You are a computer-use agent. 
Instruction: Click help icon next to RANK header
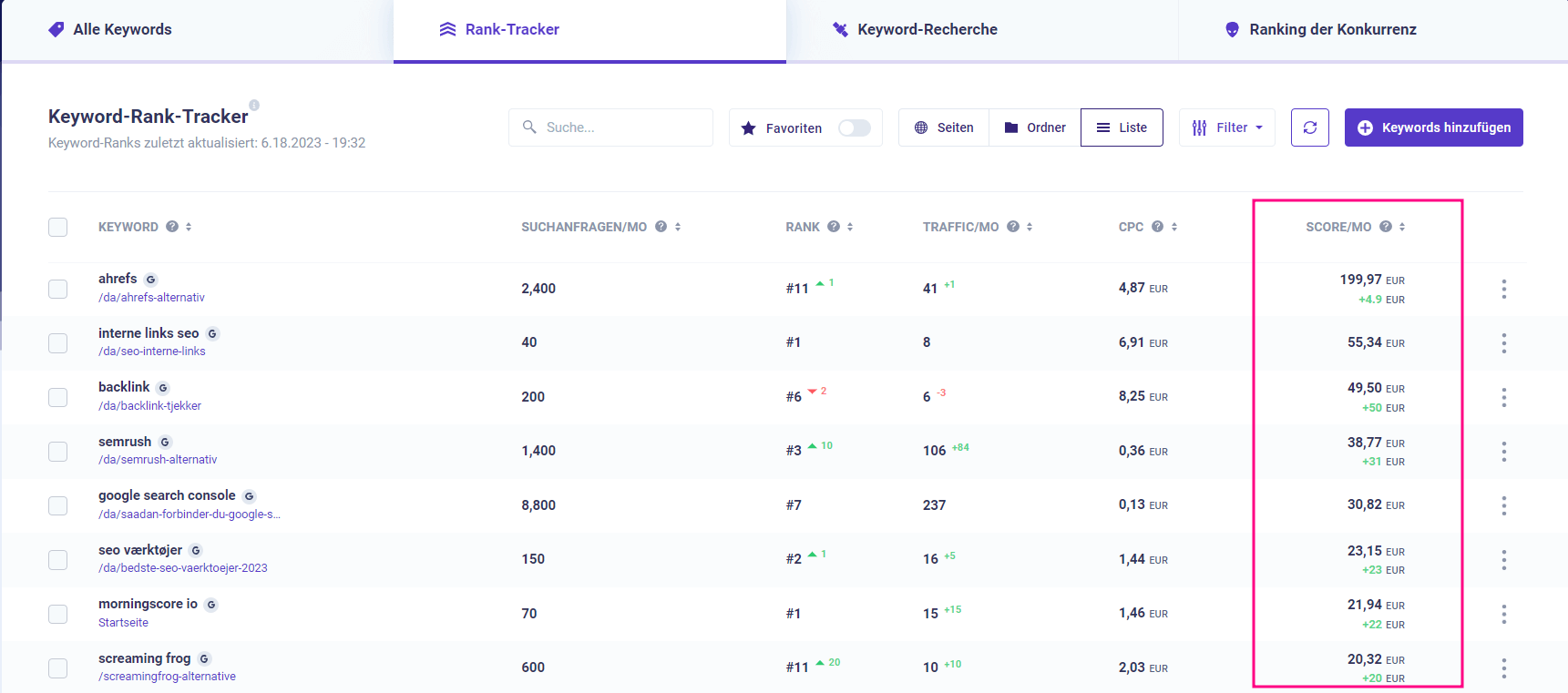pos(834,227)
